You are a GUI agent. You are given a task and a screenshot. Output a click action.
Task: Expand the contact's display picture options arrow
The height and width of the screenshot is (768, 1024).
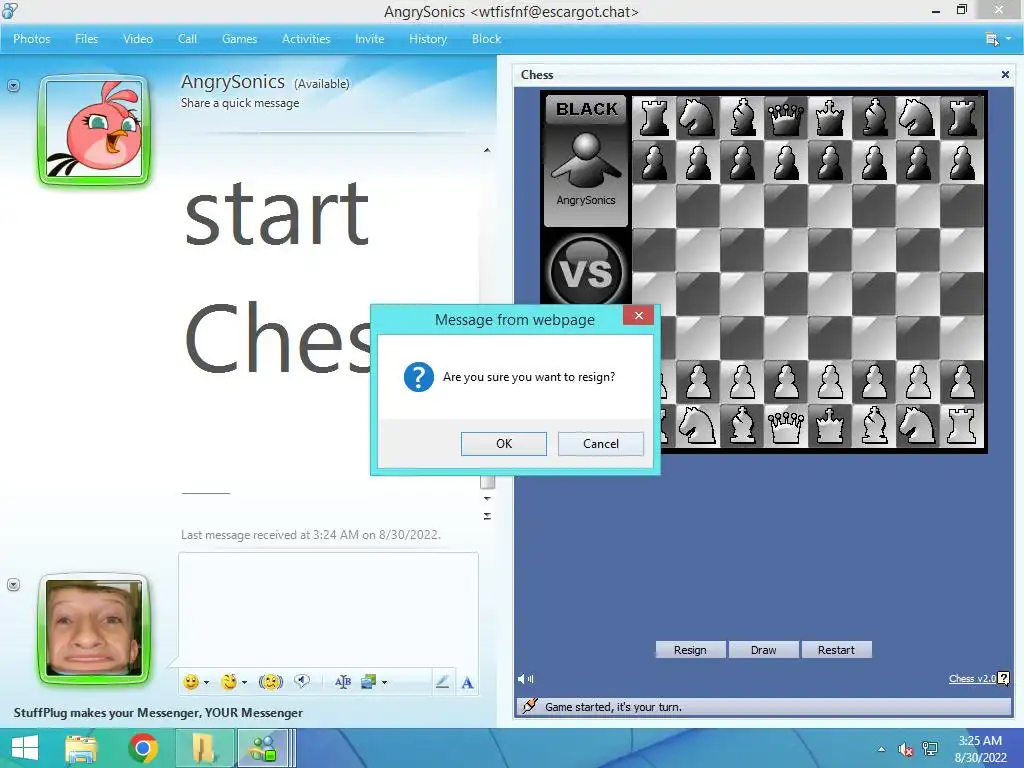pos(13,86)
